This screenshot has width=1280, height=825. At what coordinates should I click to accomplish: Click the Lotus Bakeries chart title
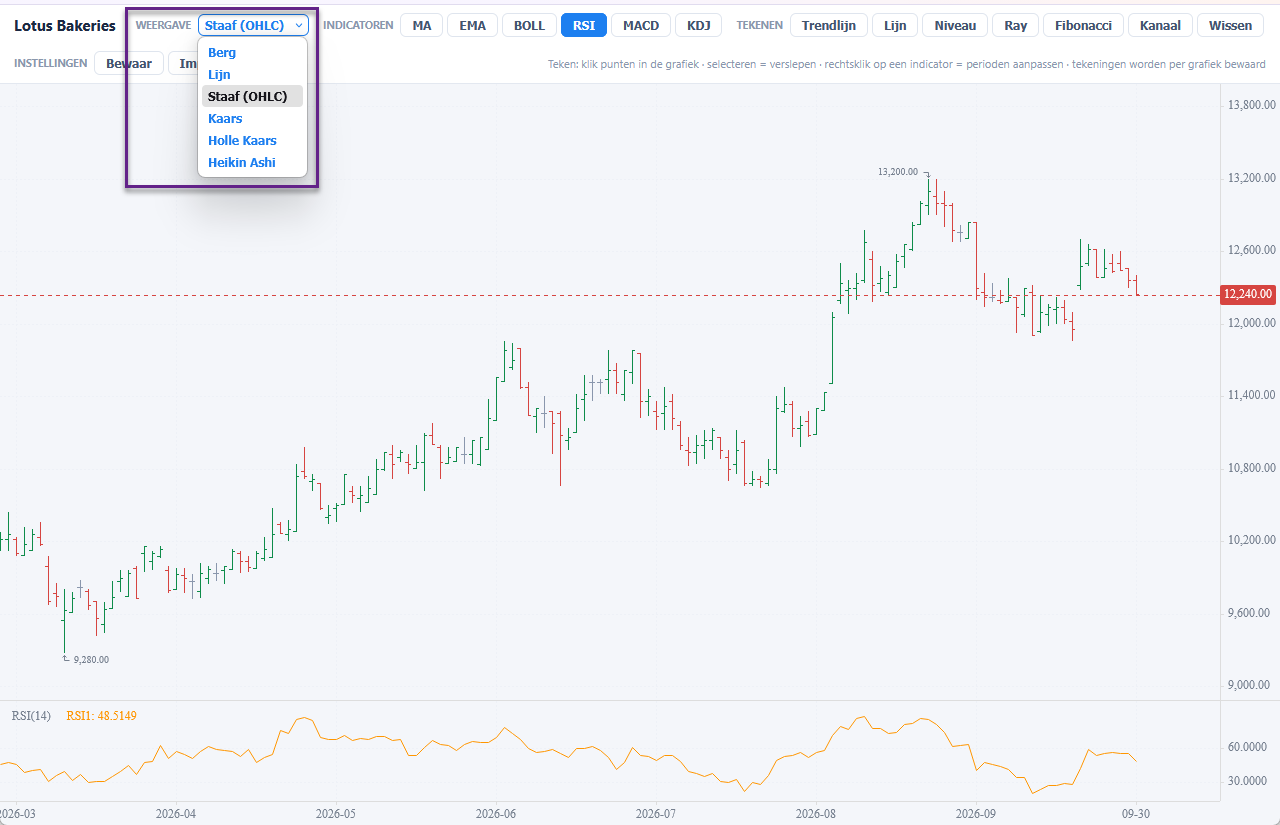(x=65, y=25)
